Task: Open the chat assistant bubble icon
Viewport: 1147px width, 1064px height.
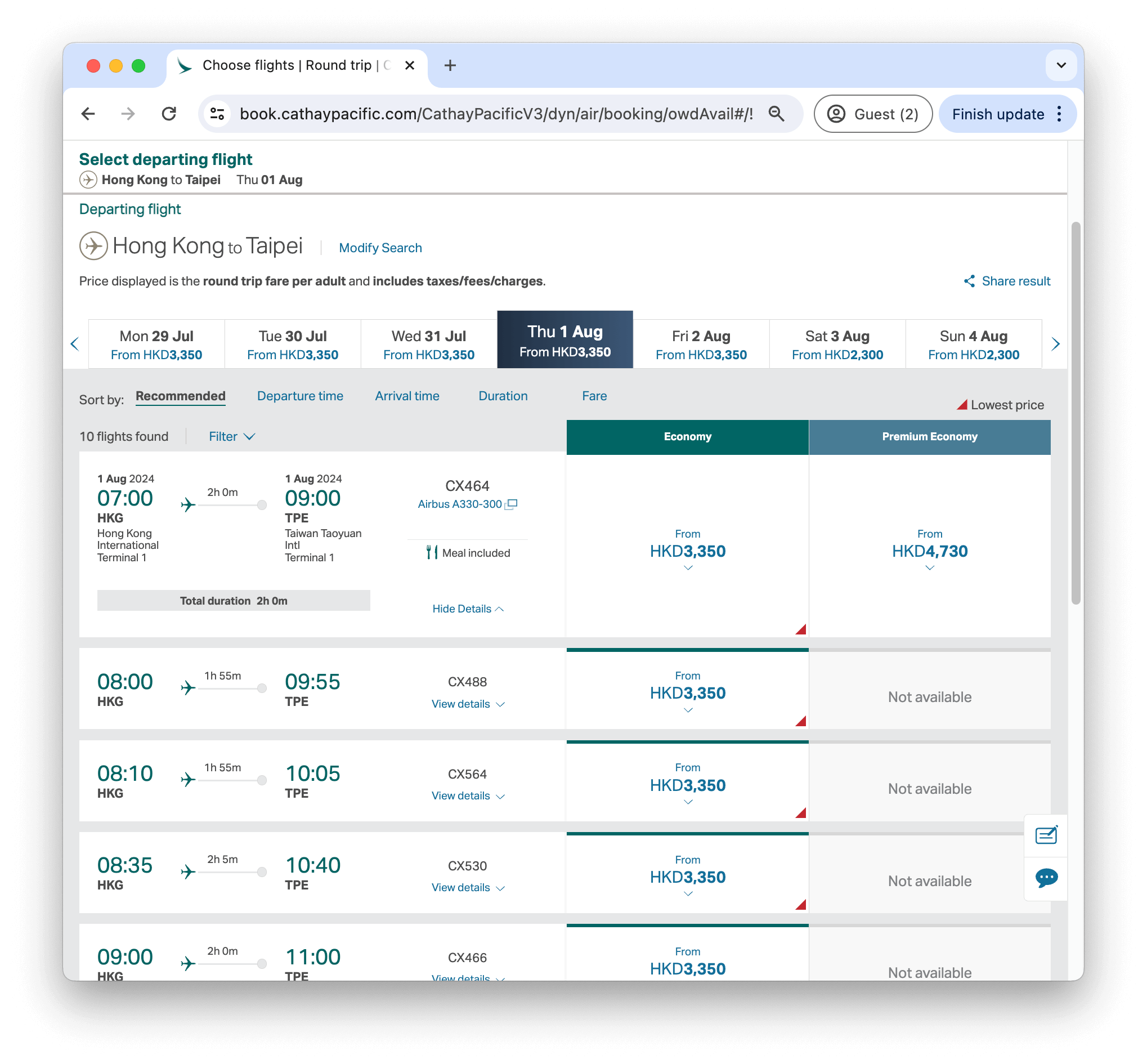Action: click(x=1046, y=878)
